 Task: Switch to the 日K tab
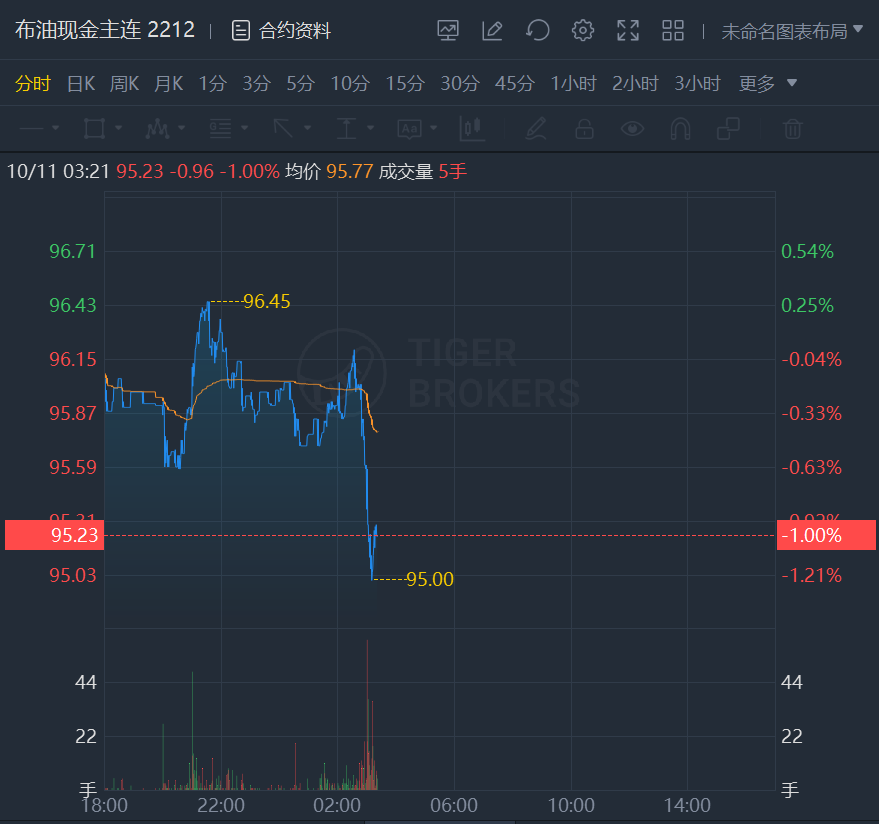click(x=81, y=84)
